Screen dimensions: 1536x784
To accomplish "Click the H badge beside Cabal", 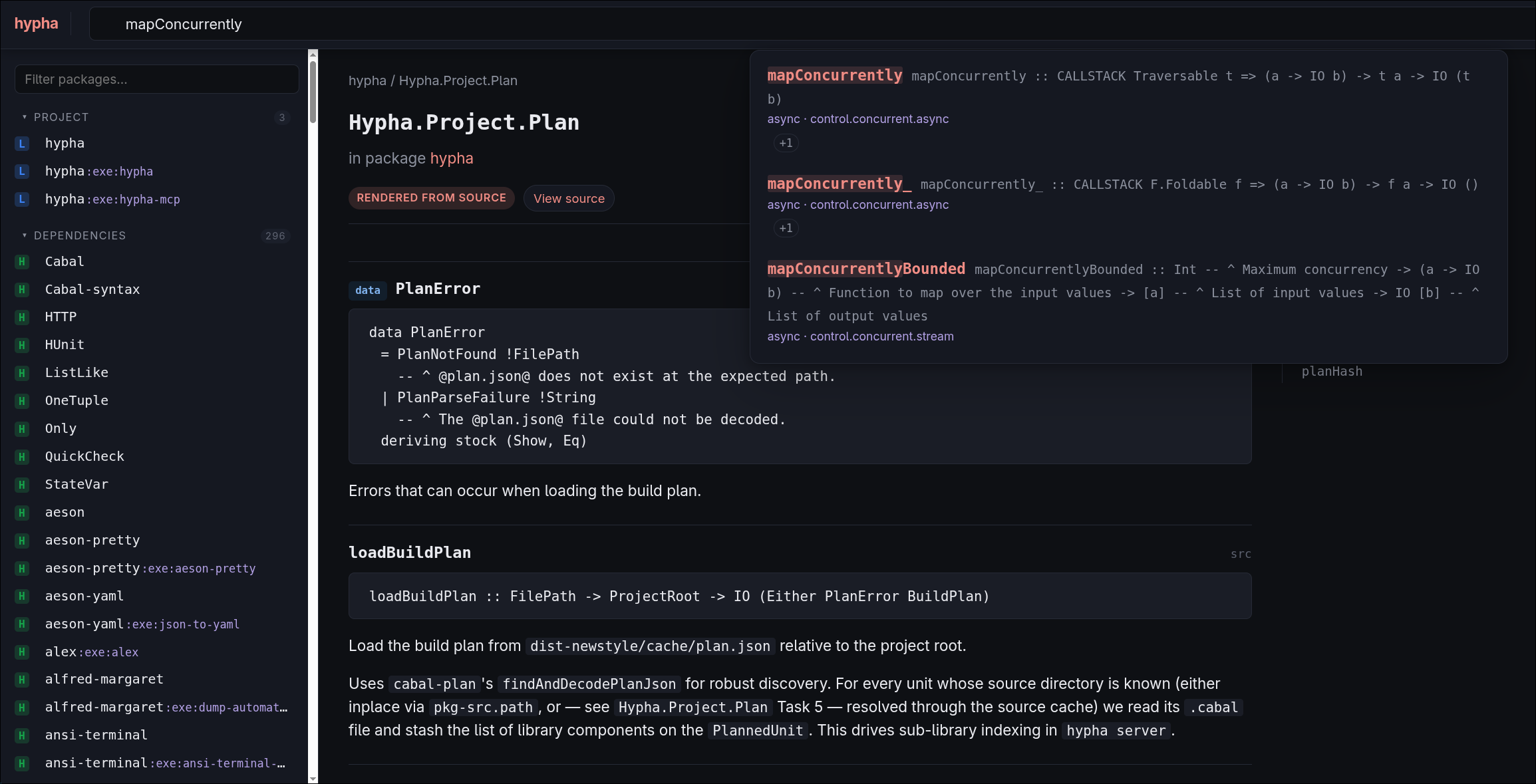I will coord(22,262).
